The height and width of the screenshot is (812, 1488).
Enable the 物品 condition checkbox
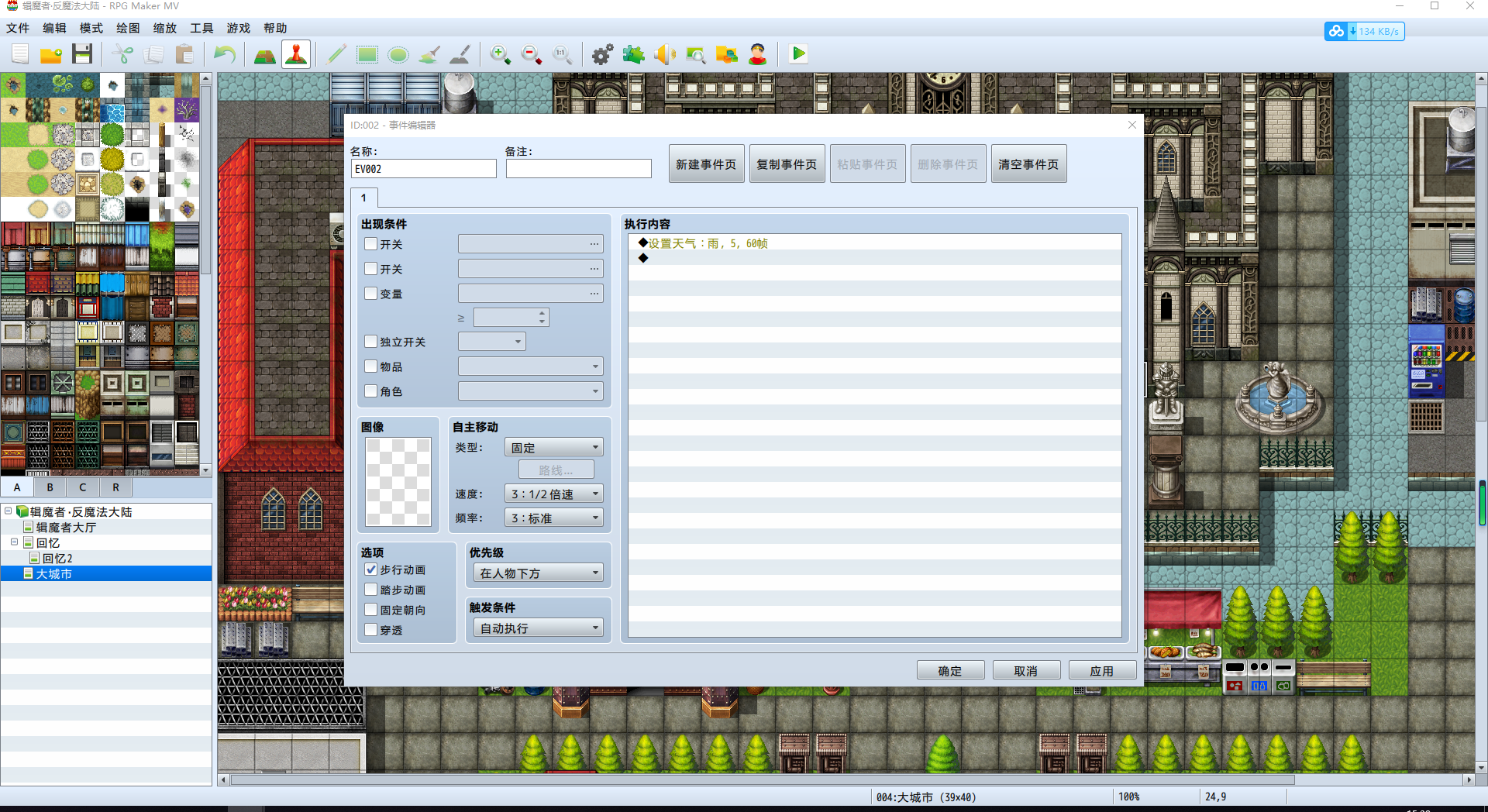371,366
